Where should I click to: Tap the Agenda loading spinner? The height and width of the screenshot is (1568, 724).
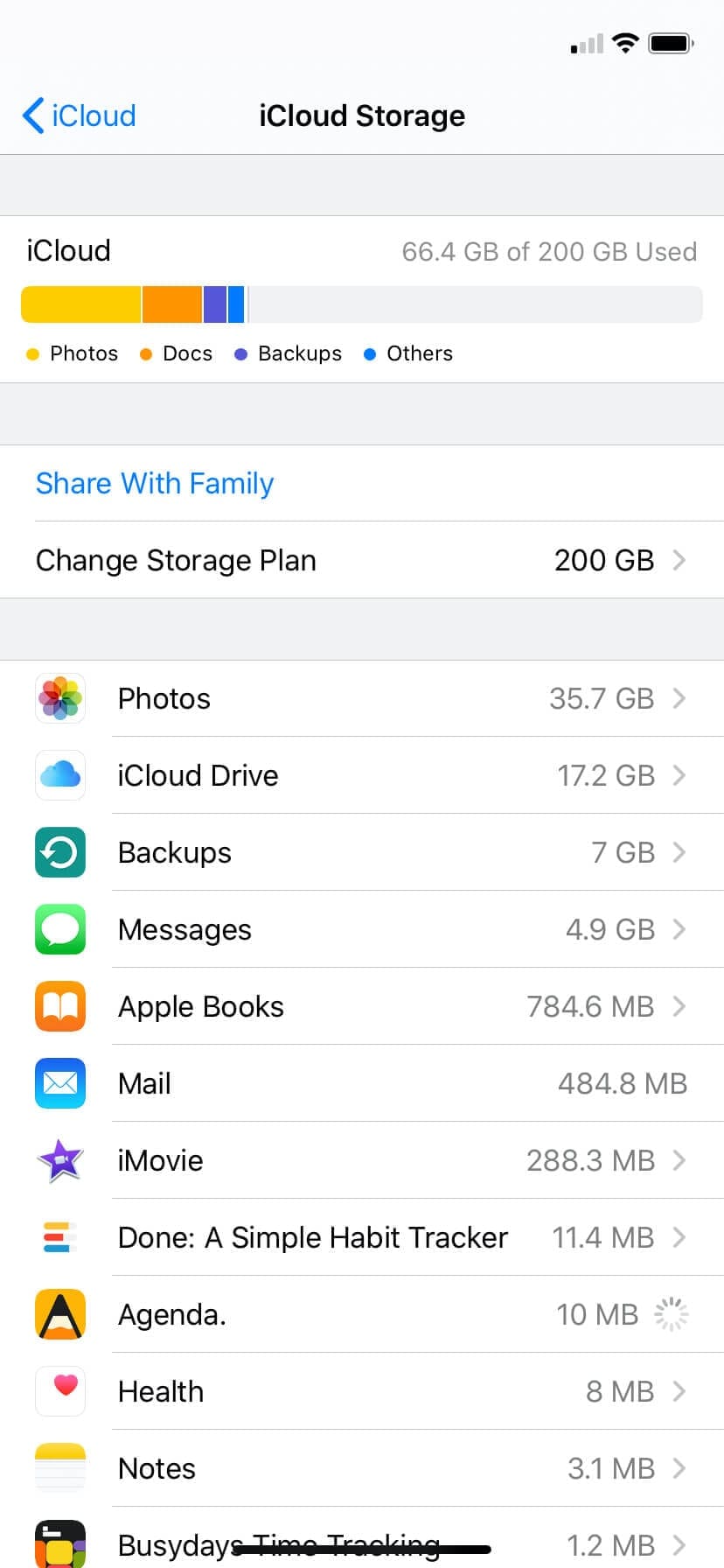click(670, 1314)
